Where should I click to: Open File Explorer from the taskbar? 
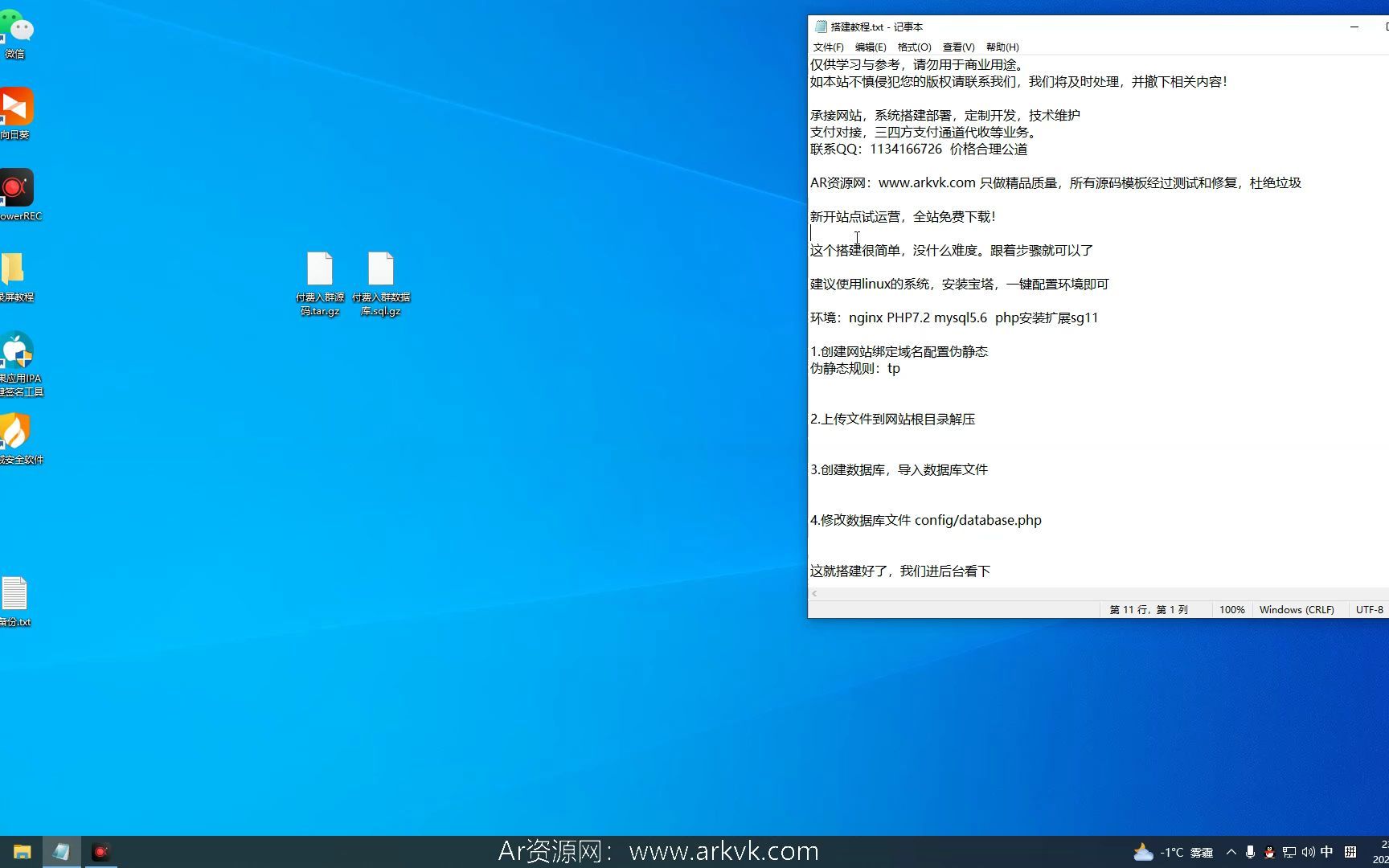click(22, 852)
